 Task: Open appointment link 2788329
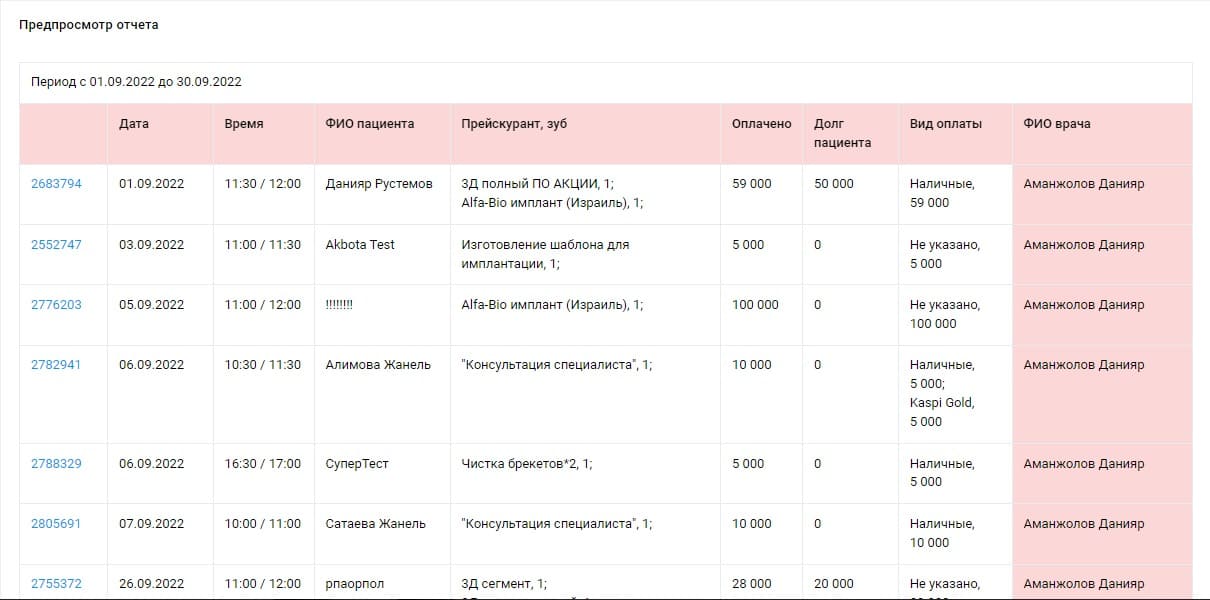point(56,464)
